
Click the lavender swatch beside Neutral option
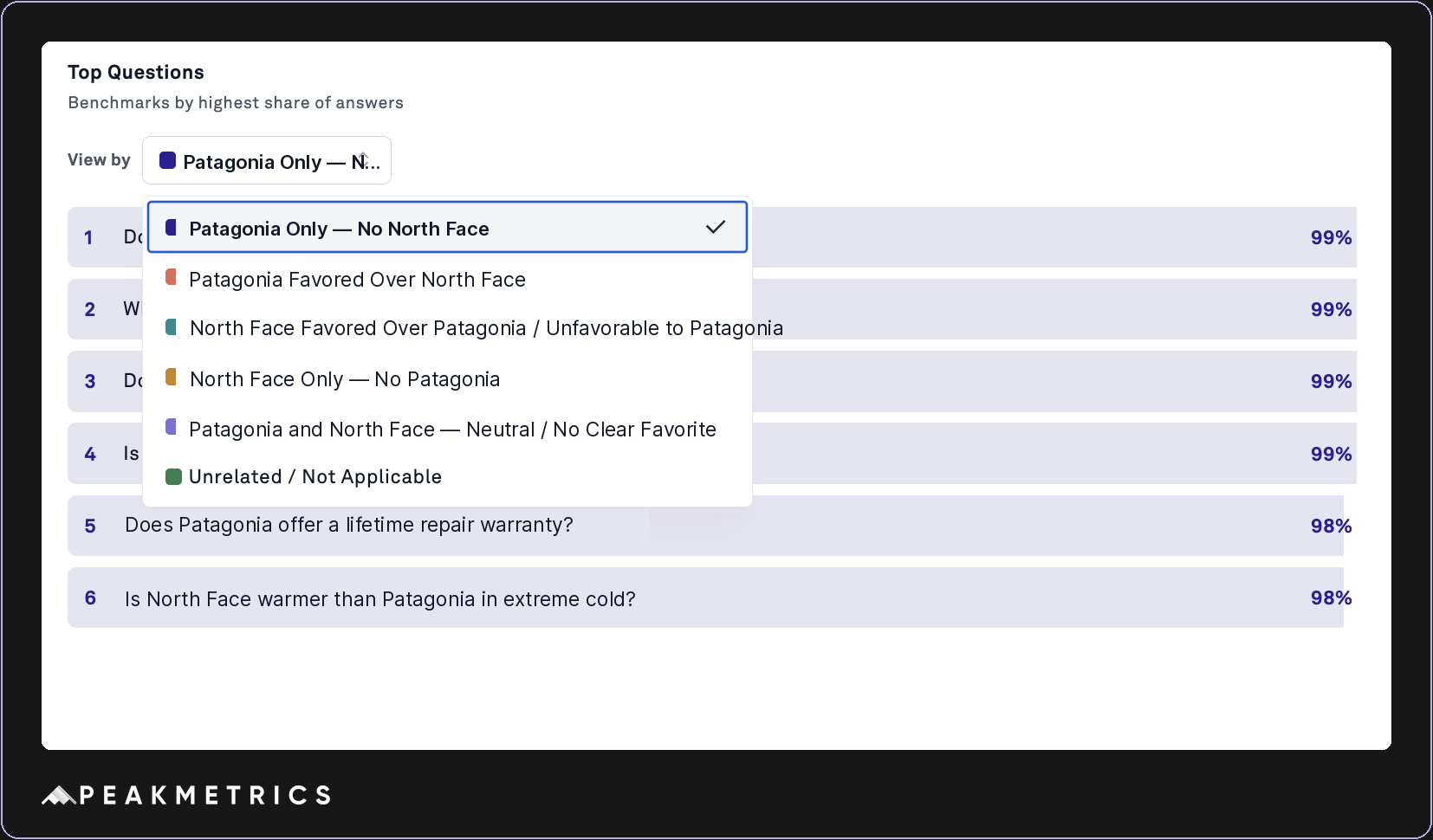pyautogui.click(x=171, y=427)
